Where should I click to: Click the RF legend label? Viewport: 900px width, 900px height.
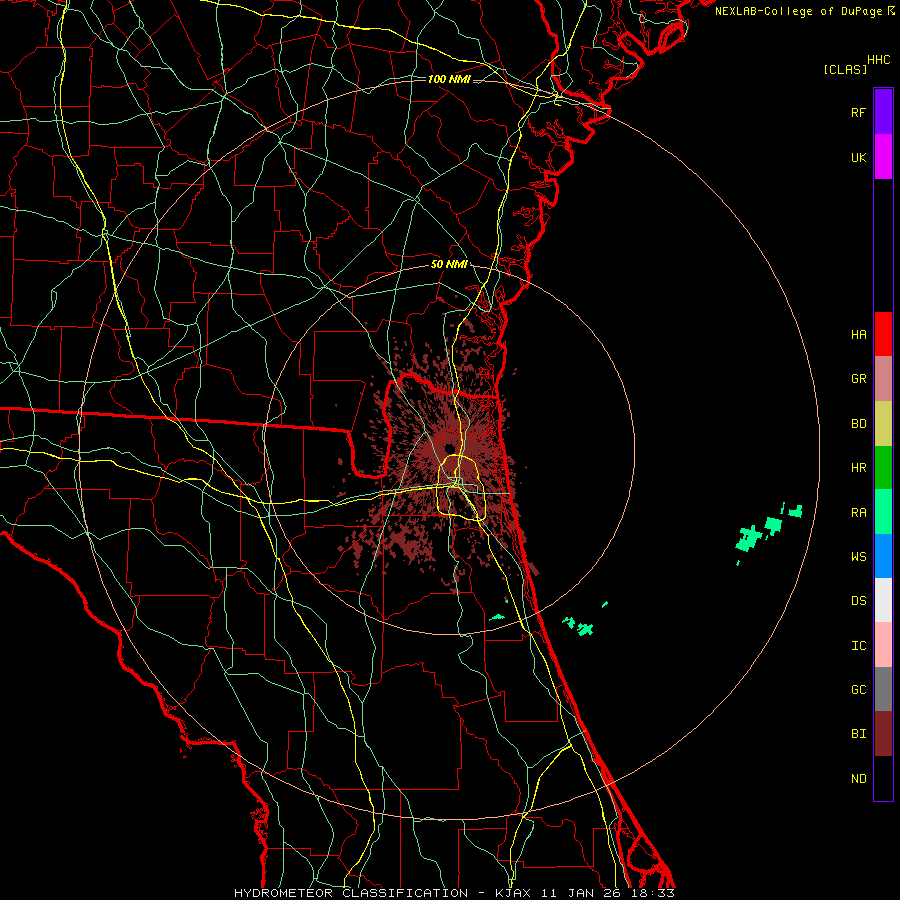[x=858, y=112]
